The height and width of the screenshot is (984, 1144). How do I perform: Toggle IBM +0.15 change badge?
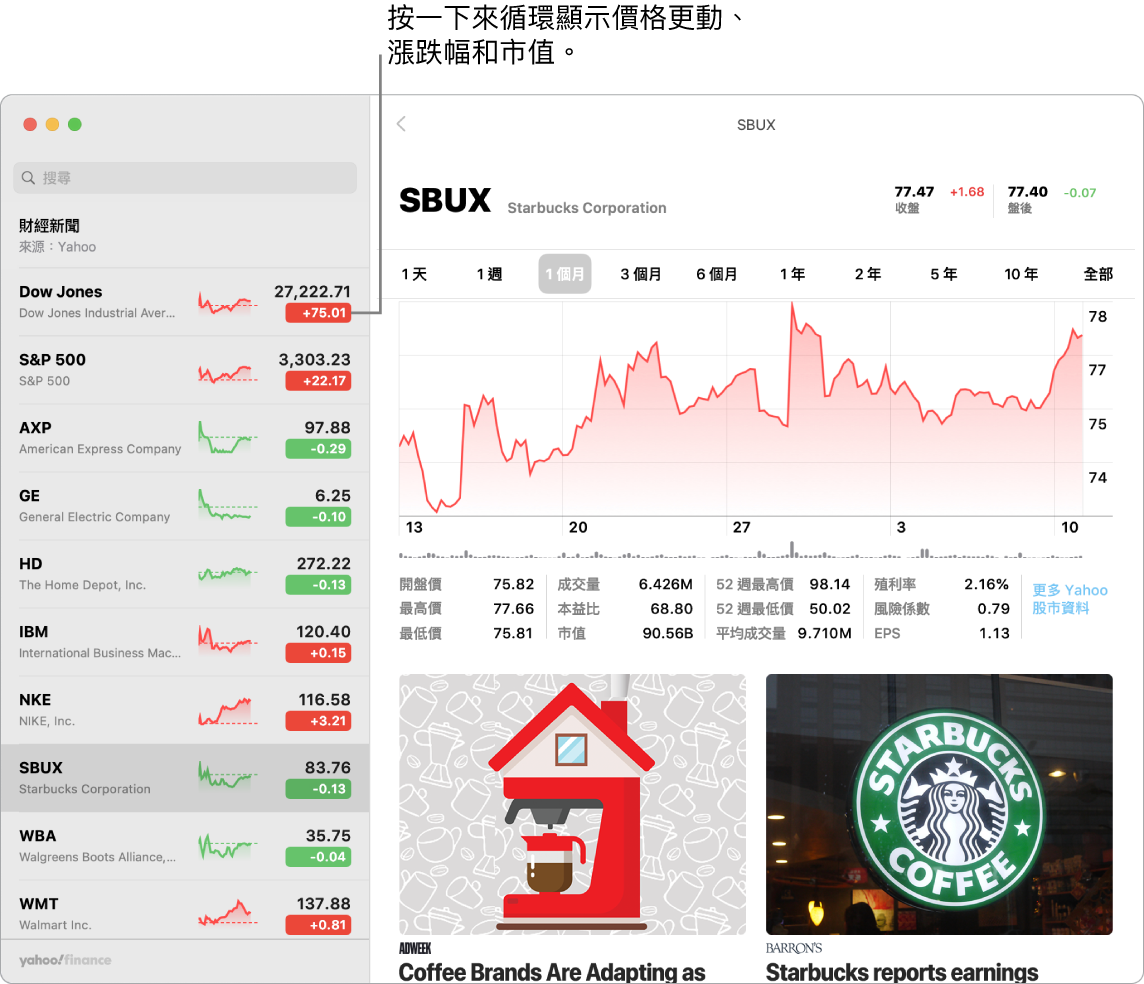click(x=318, y=653)
